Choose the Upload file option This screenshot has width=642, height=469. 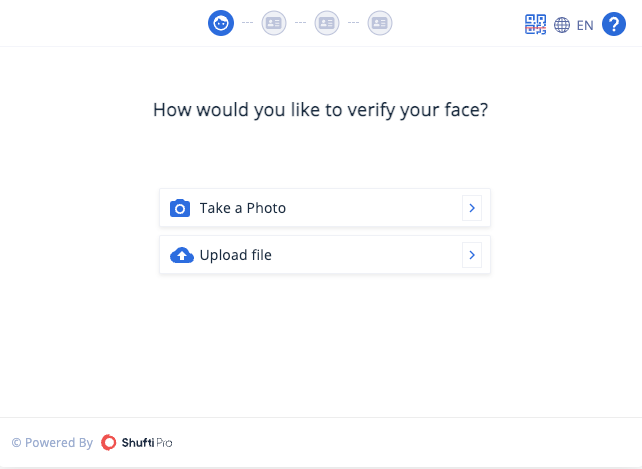pos(325,255)
